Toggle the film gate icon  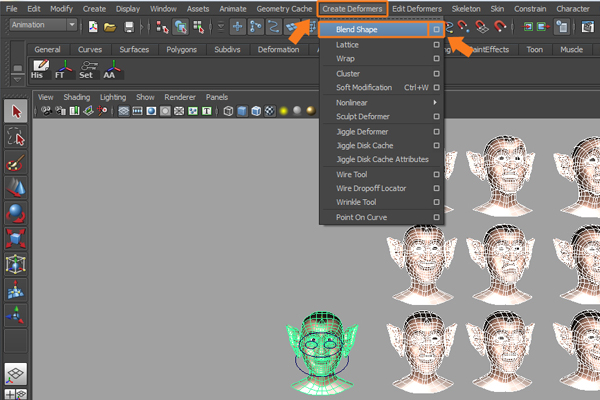click(x=137, y=111)
